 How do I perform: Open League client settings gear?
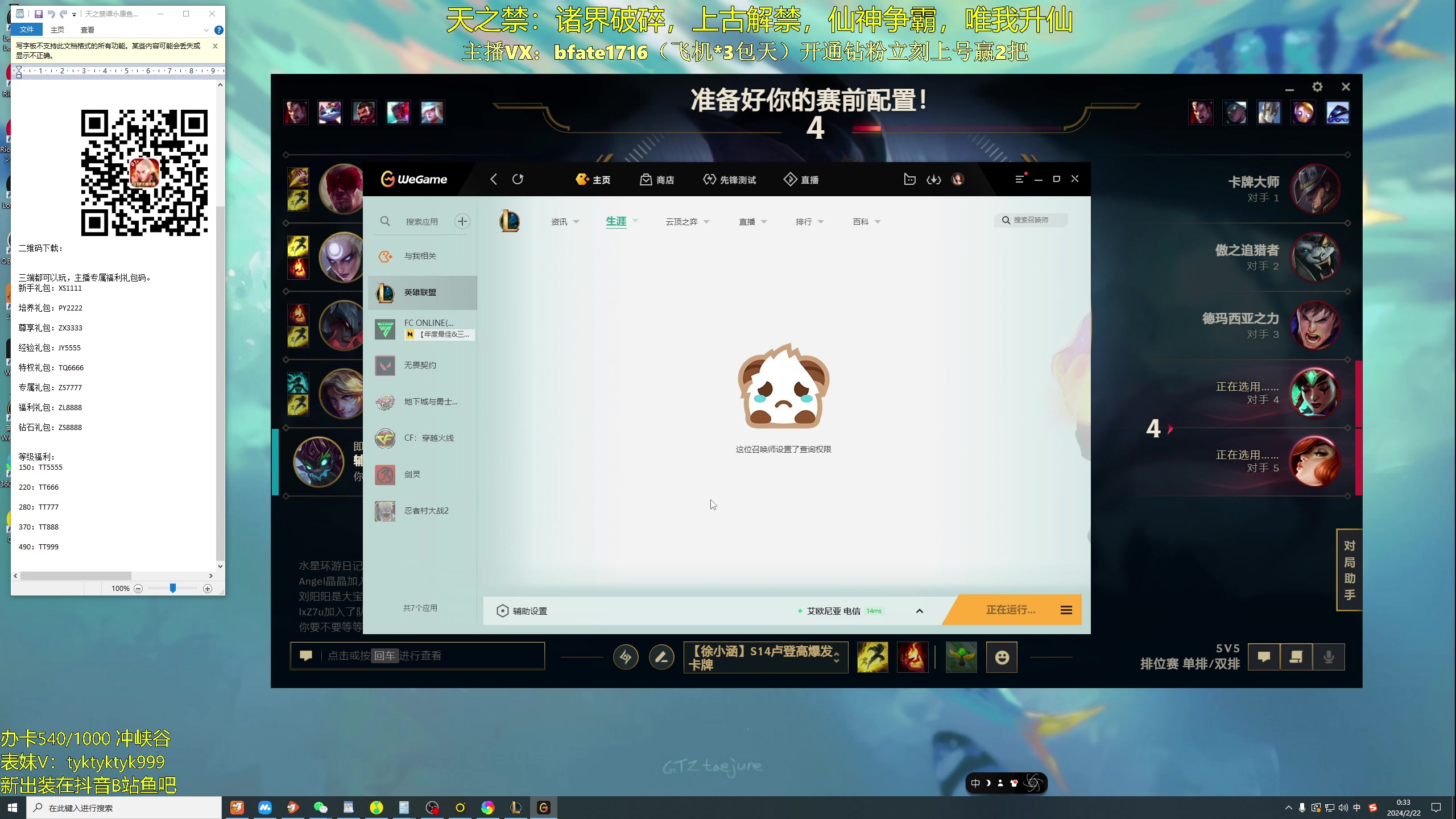point(1317,87)
